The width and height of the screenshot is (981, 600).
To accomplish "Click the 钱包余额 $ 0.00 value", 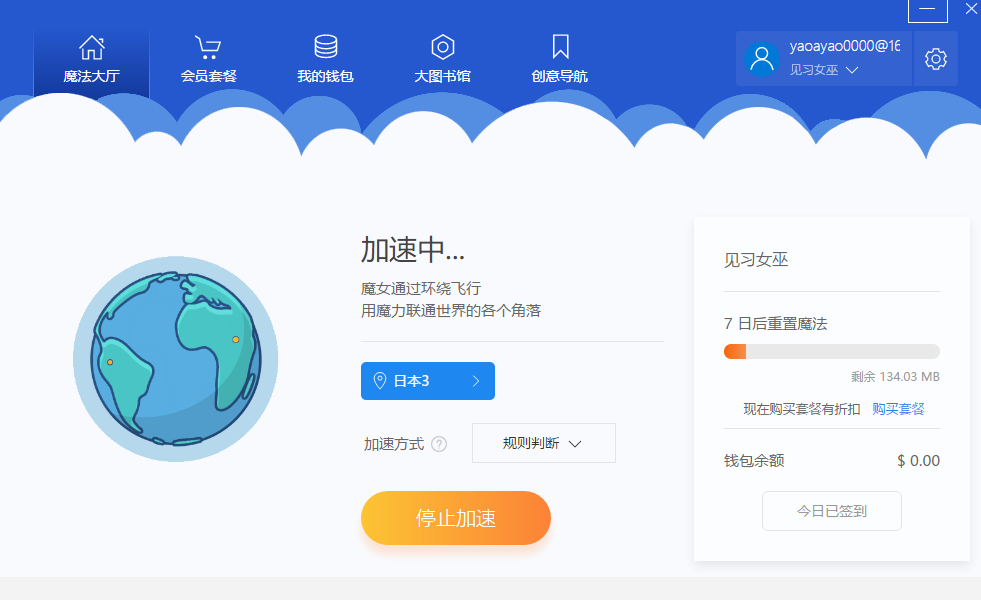I will (x=918, y=461).
